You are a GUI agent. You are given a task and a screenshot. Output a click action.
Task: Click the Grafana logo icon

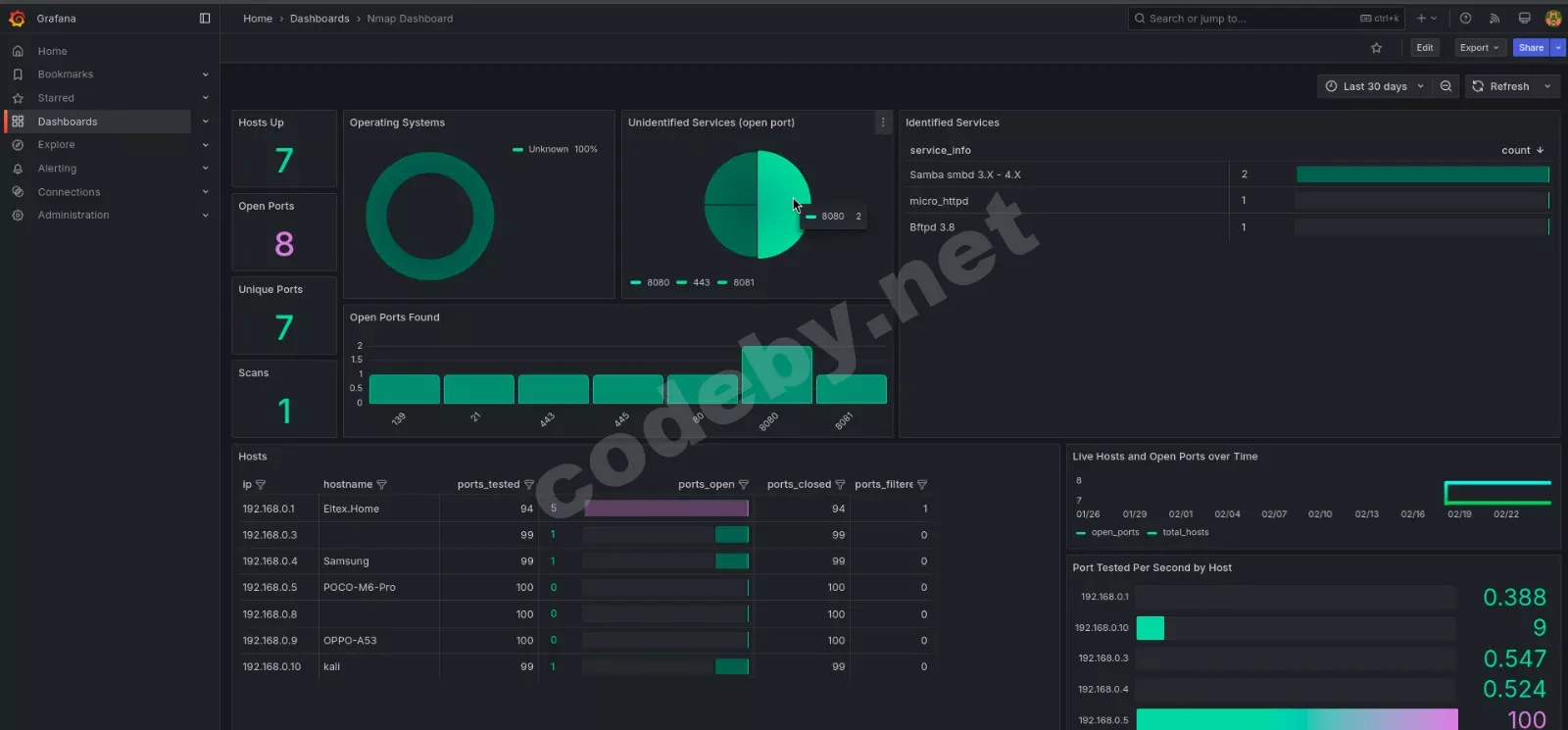(x=17, y=19)
